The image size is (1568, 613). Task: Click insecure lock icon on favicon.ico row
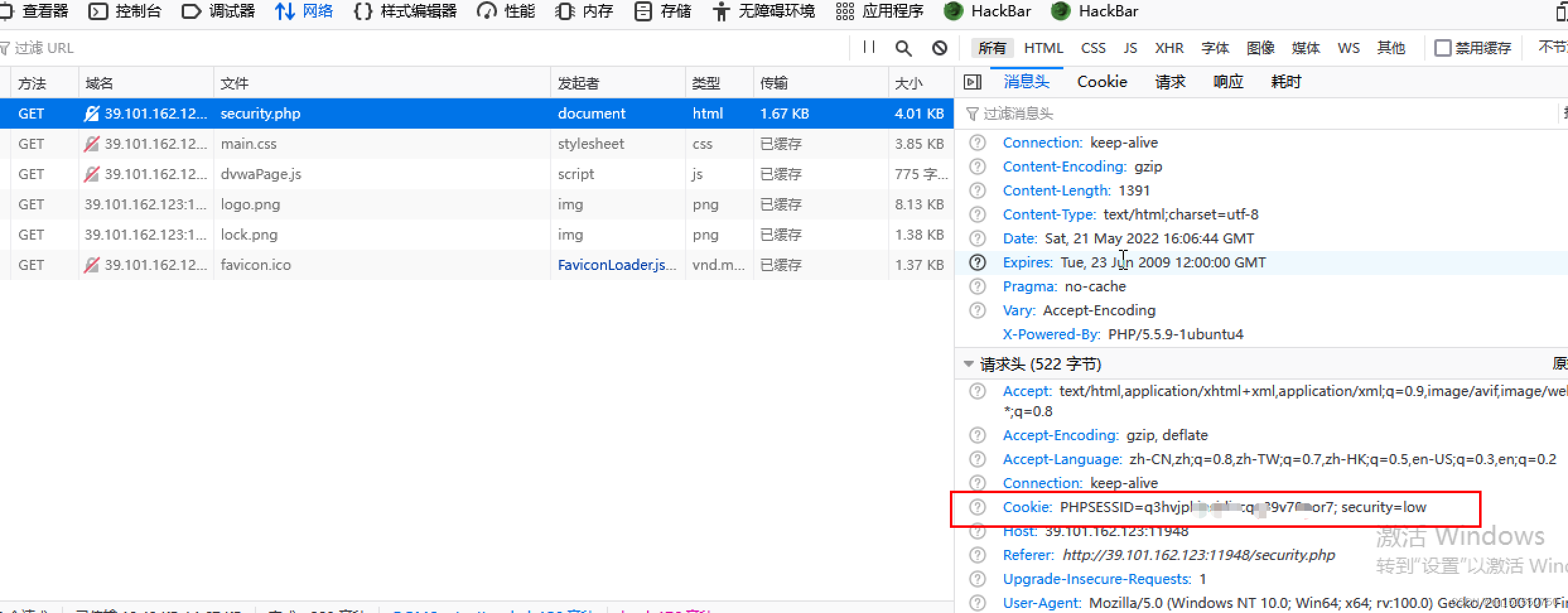pos(91,265)
